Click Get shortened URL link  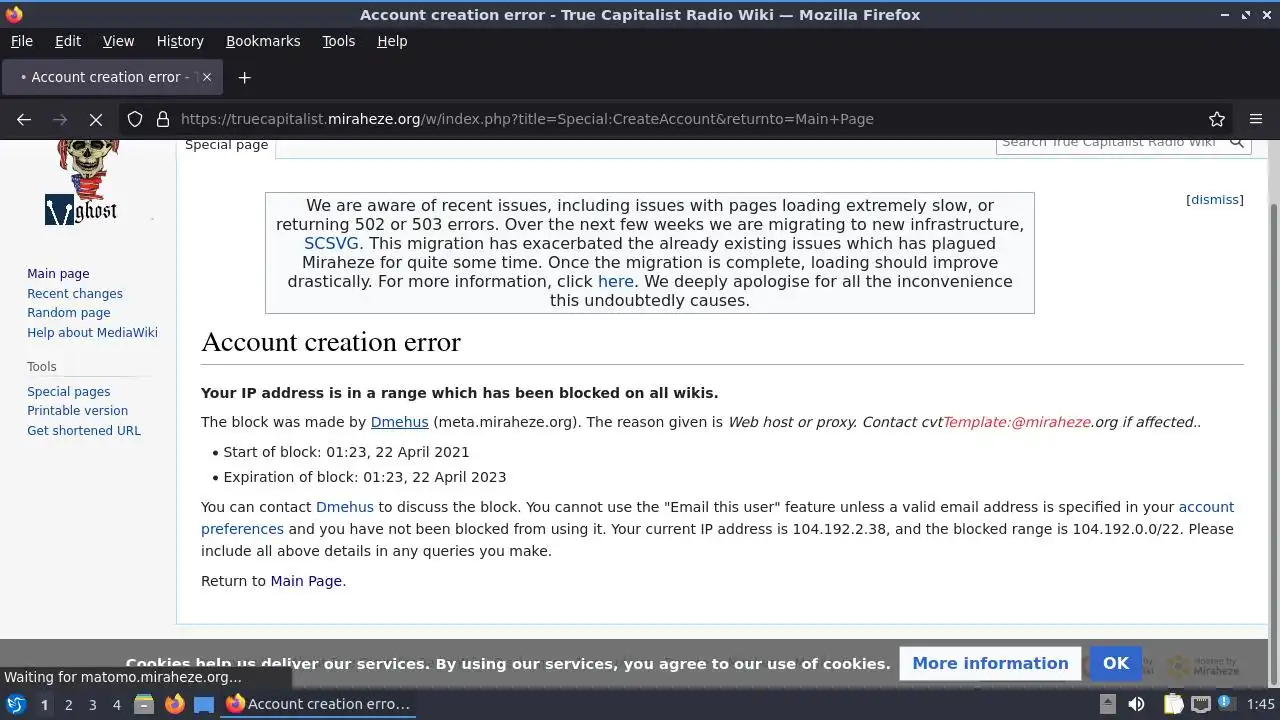coord(84,431)
